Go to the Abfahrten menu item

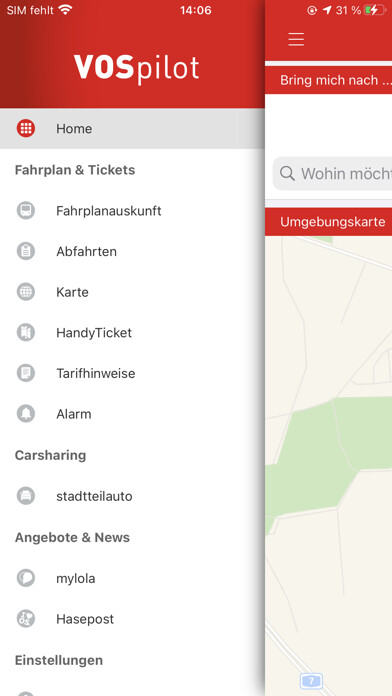coord(132,251)
